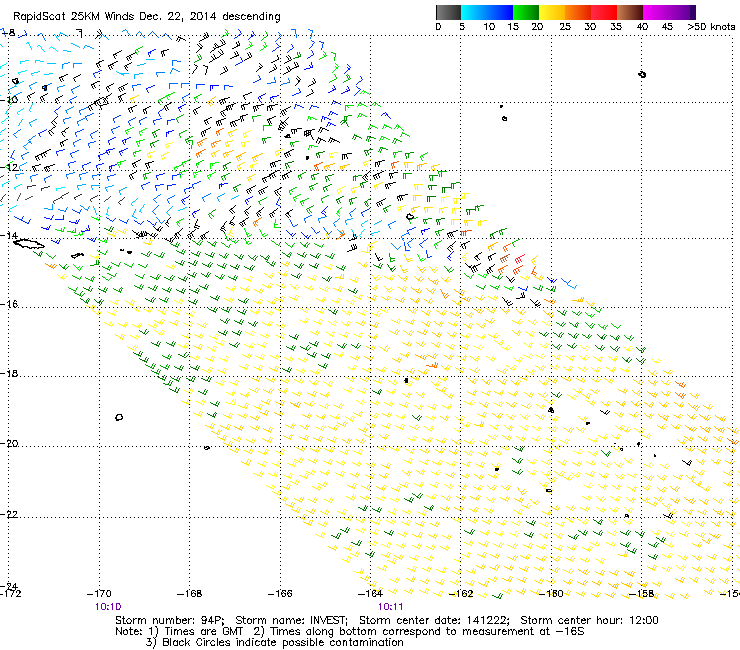Image resolution: width=740 pixels, height=650 pixels.
Task: Click the '-162' longitude axis label
Action: tap(461, 593)
